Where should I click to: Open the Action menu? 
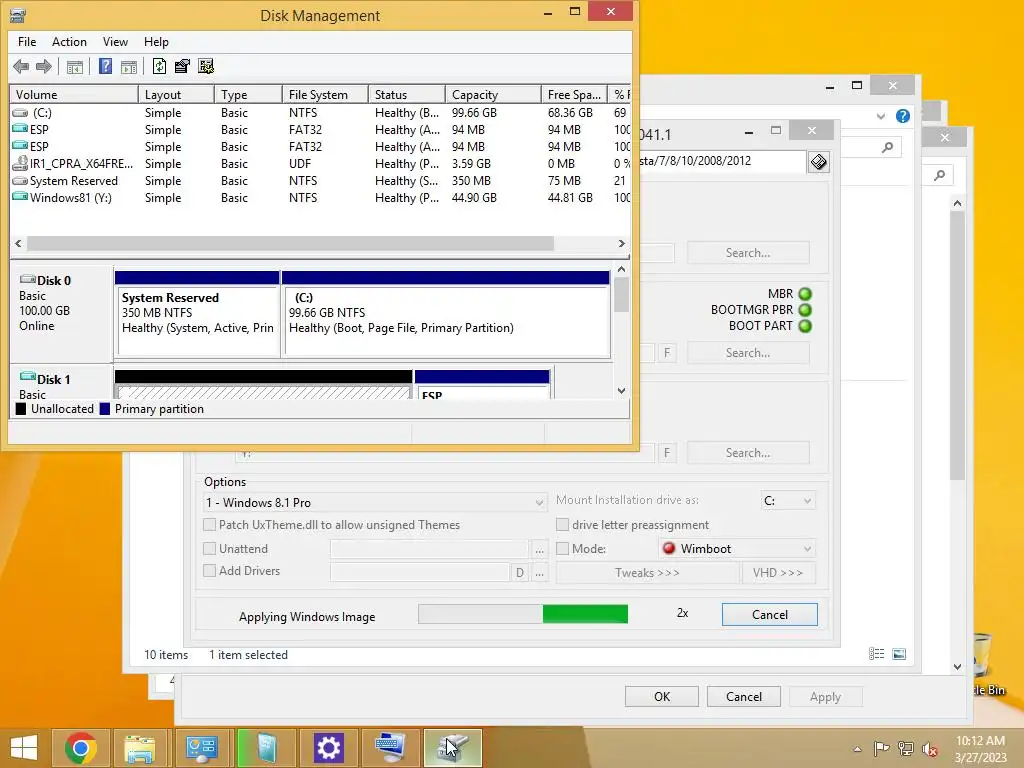pos(69,42)
